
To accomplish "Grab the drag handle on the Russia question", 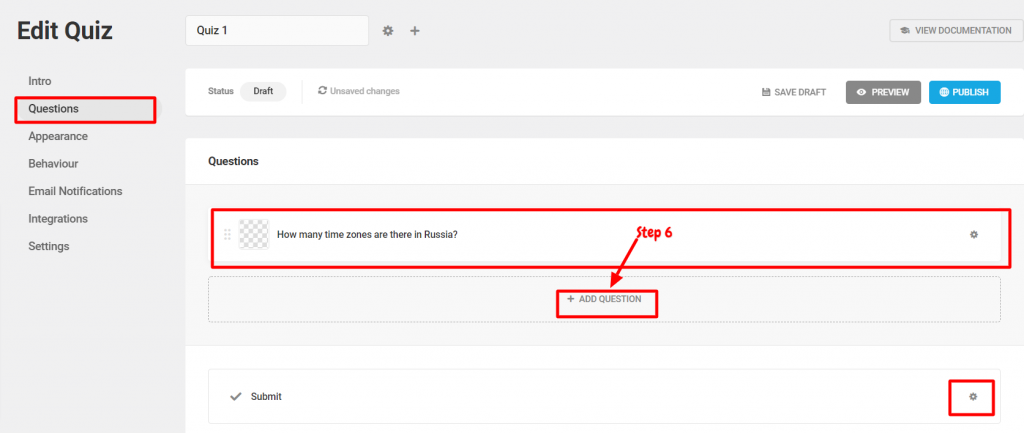I will pyautogui.click(x=227, y=234).
